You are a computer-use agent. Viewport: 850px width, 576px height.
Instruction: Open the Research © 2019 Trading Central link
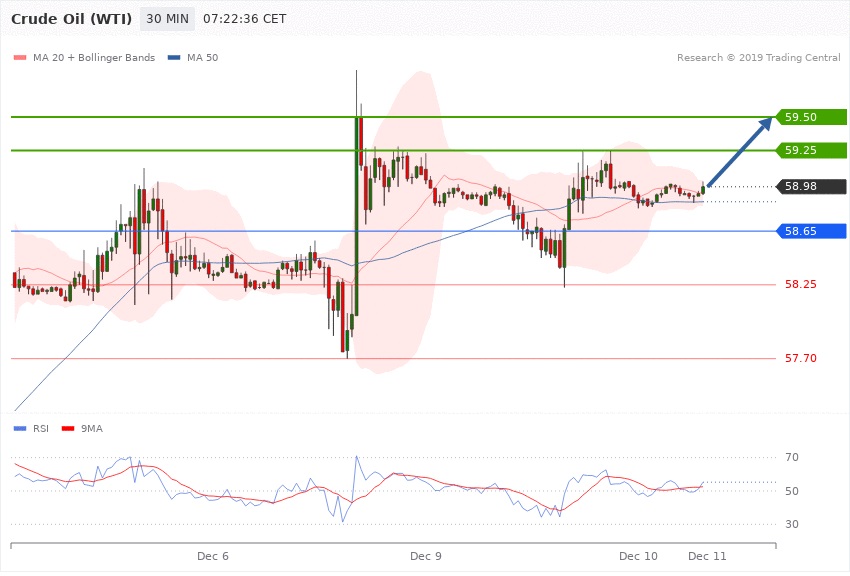[x=757, y=58]
